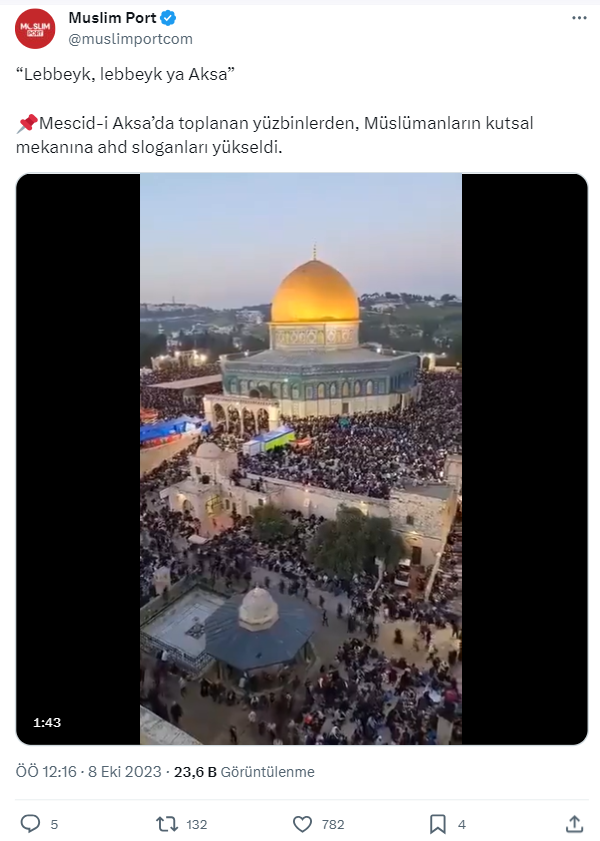Toggle the bookmark icon for this post
Image resolution: width=600 pixels, height=841 pixels.
pos(438,824)
